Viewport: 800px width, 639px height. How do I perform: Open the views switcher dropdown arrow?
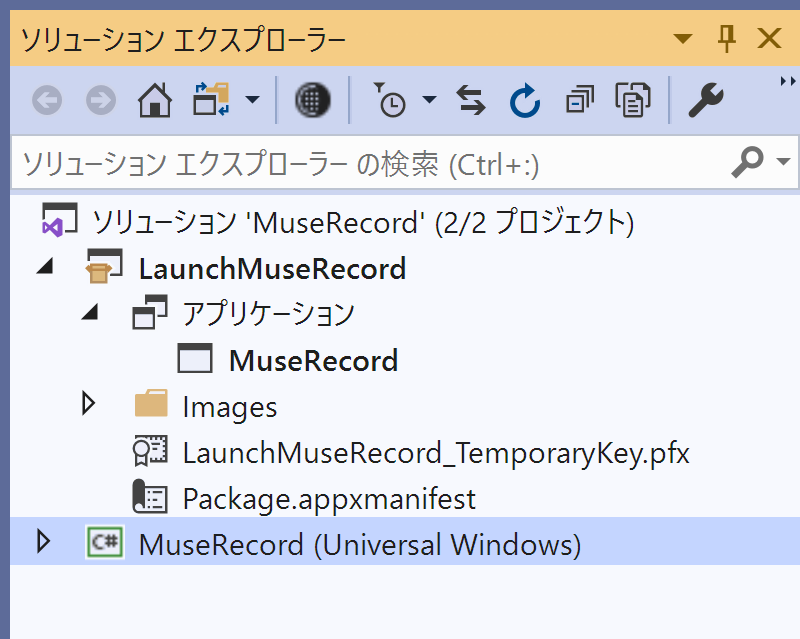(x=253, y=100)
